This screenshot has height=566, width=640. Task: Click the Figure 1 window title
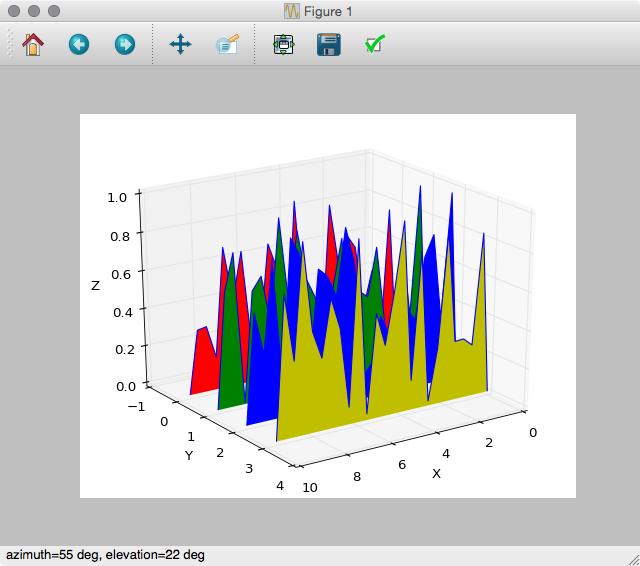[x=328, y=11]
